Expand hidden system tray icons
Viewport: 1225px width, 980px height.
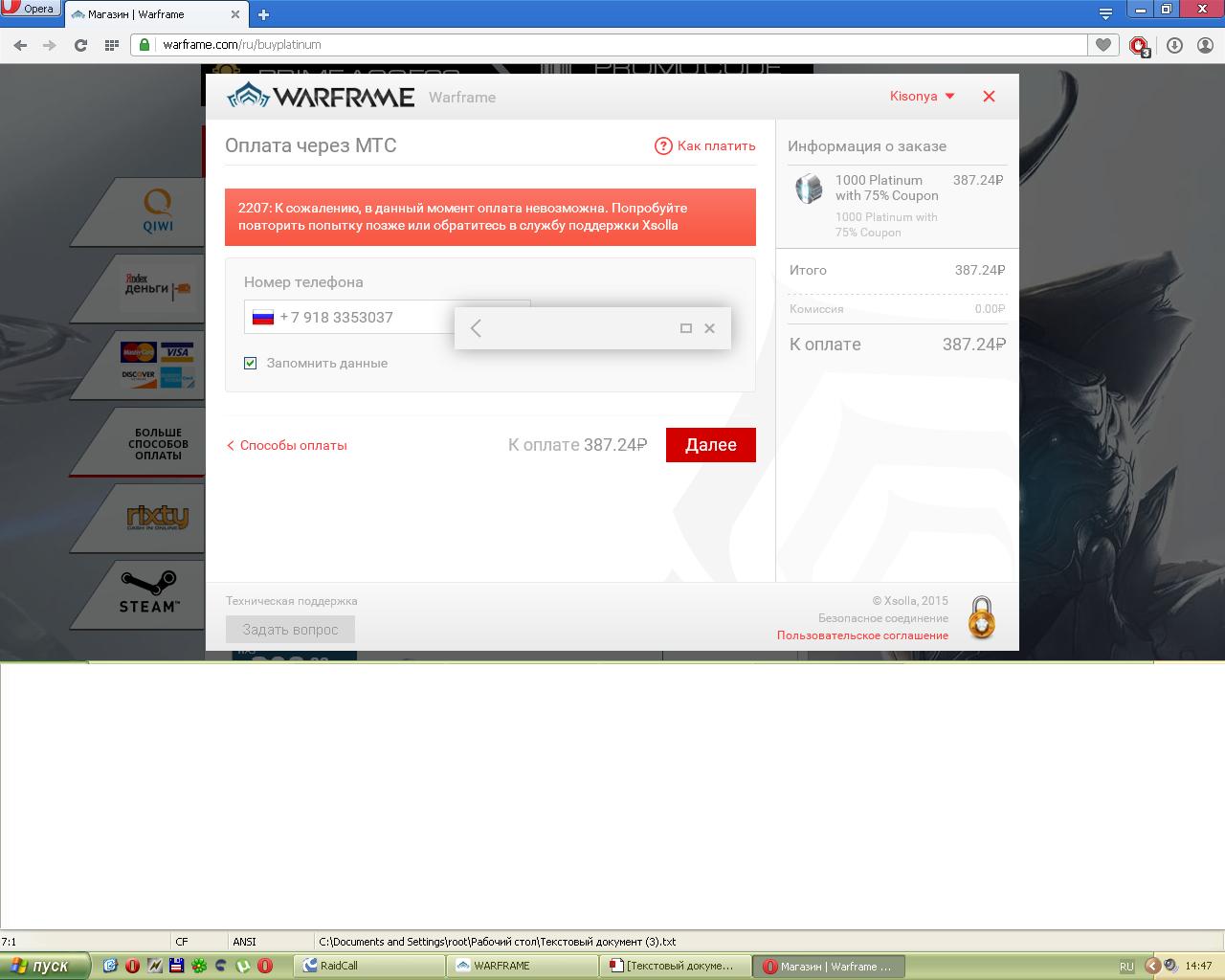click(1152, 966)
